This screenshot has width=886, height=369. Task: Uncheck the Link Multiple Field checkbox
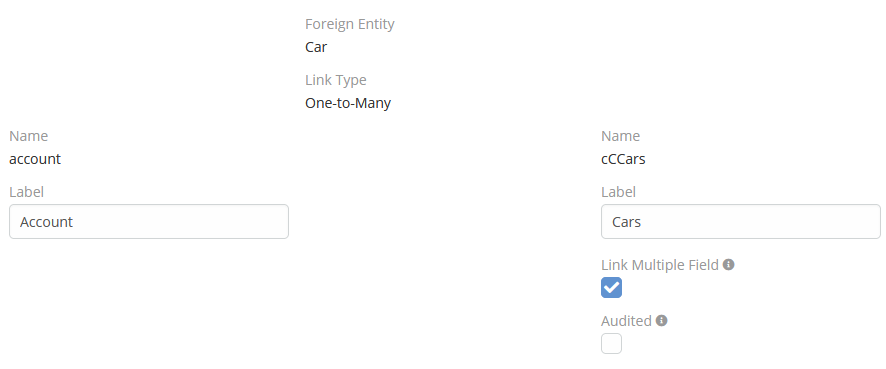(611, 287)
